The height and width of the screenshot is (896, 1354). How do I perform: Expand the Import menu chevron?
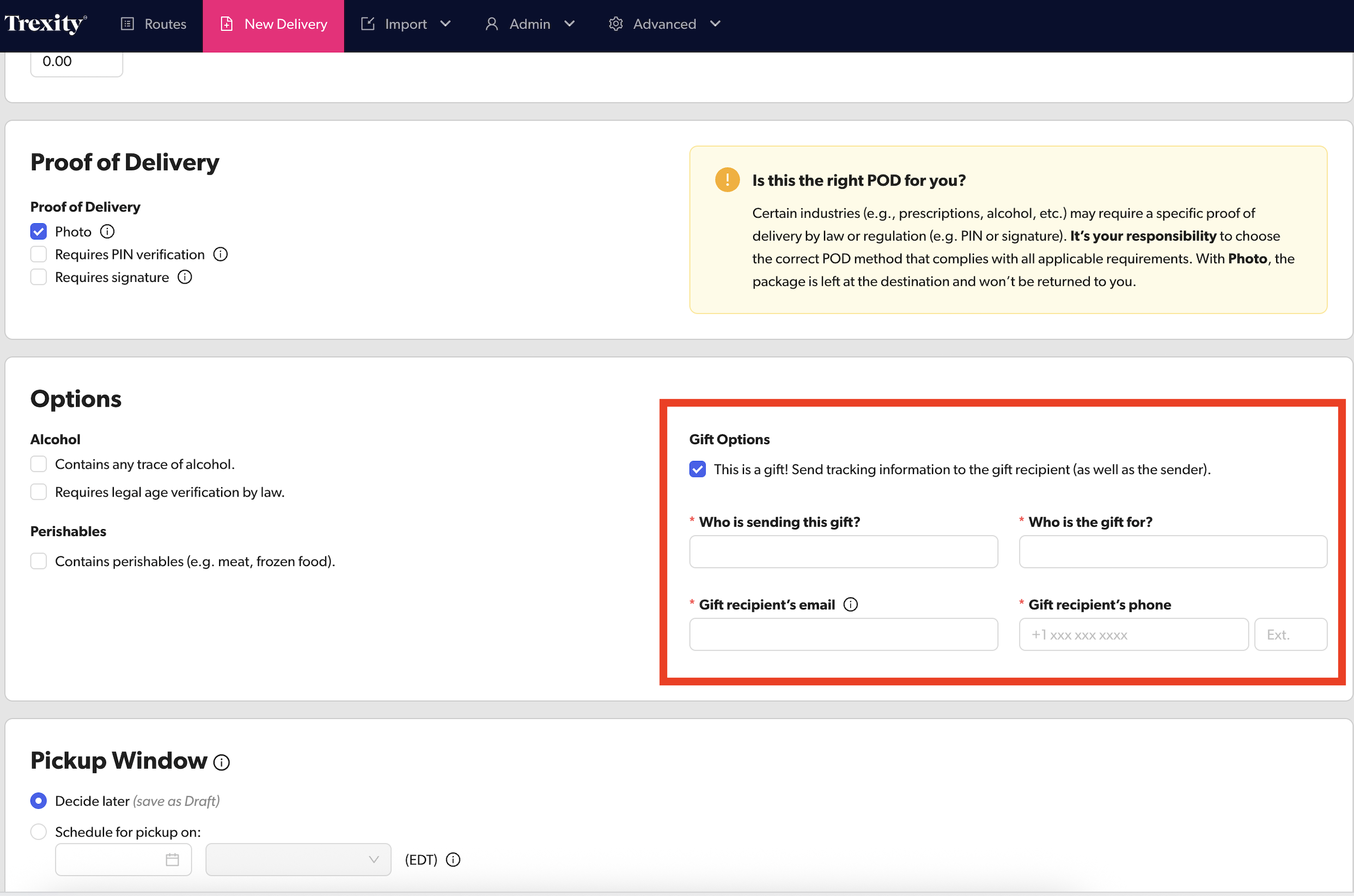coord(446,24)
